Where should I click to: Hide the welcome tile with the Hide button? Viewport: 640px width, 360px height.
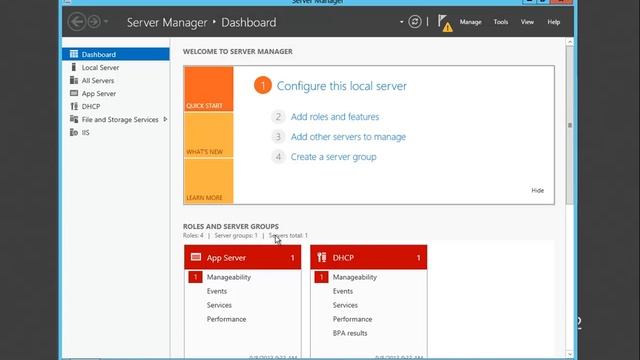pyautogui.click(x=538, y=191)
